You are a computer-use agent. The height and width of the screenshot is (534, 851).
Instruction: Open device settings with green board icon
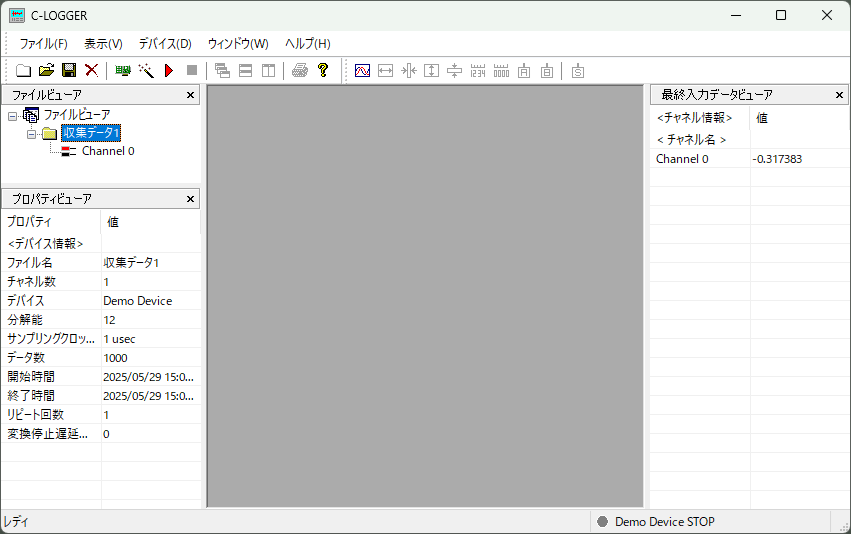click(x=123, y=70)
